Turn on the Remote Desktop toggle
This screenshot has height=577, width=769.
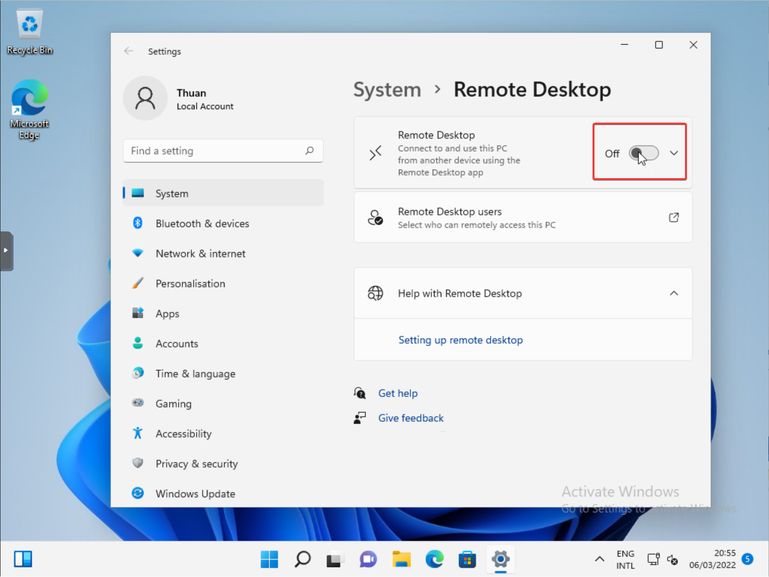pyautogui.click(x=643, y=153)
